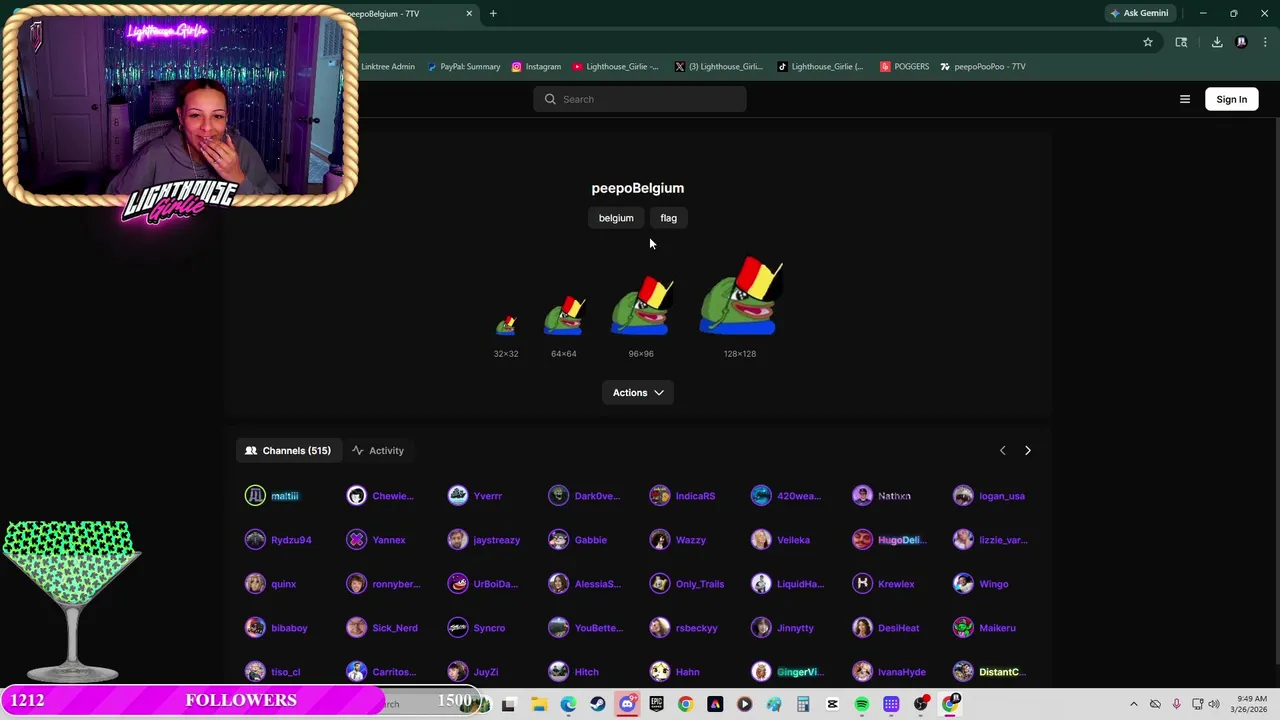Open the YouTube Lighthouse_Girlie bookmark
Viewport: 1280px width, 720px height.
click(x=616, y=67)
